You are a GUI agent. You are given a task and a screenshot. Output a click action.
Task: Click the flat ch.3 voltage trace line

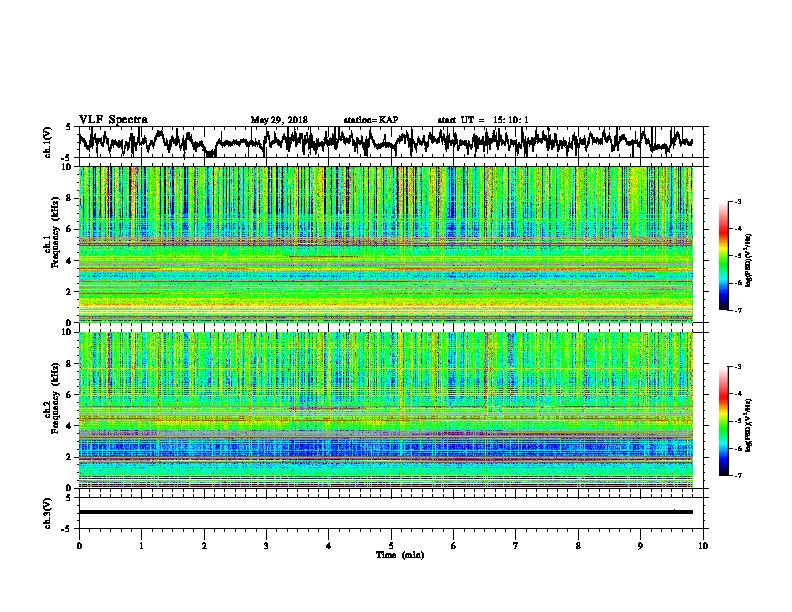click(386, 512)
